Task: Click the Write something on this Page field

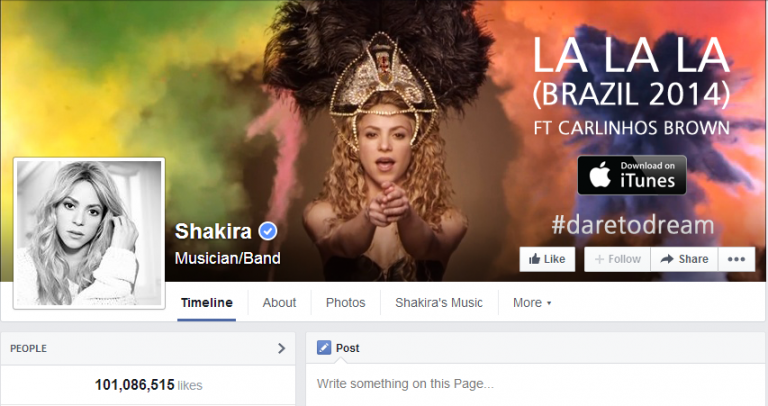Action: tap(536, 384)
